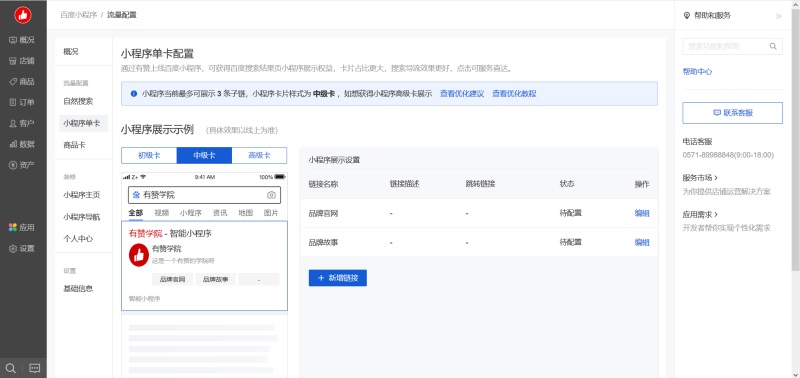Open 商品 in the dark sidebar
800x378 pixels.
(23, 82)
